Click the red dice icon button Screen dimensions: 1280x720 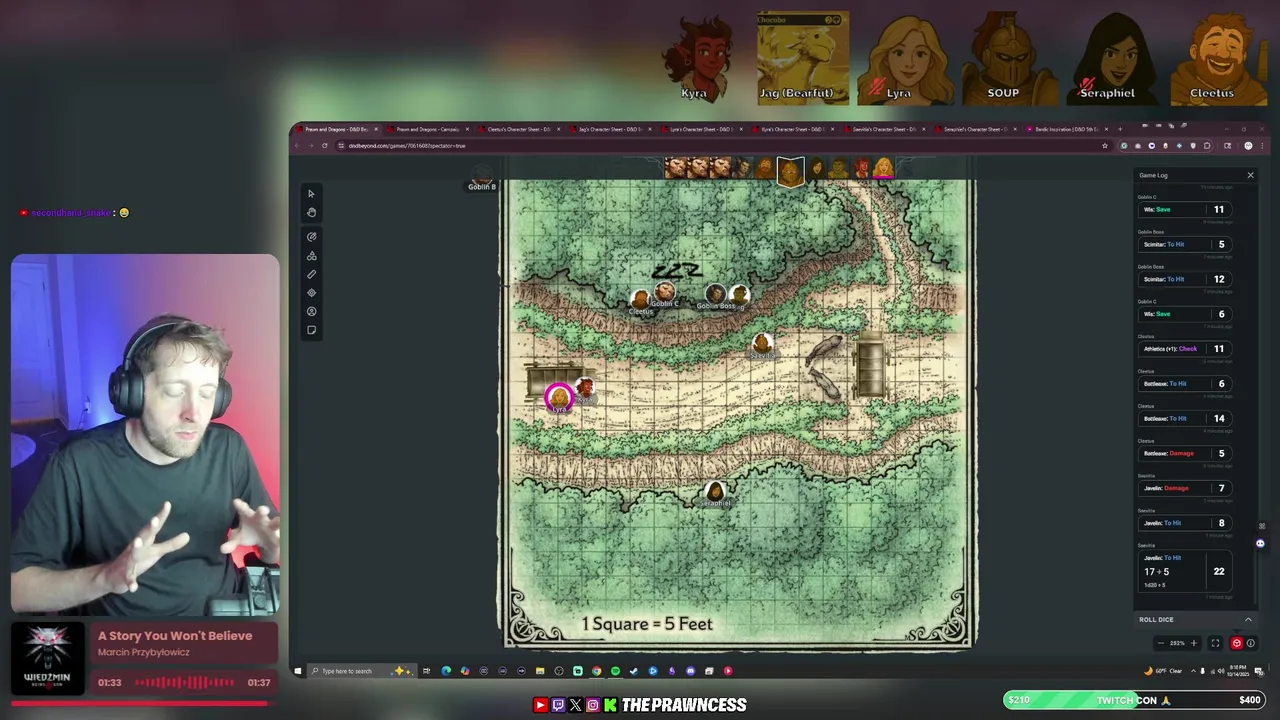(1236, 643)
